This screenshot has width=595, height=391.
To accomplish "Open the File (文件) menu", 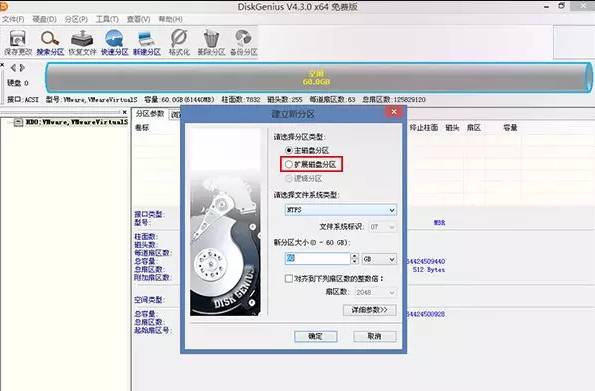I will [14, 19].
